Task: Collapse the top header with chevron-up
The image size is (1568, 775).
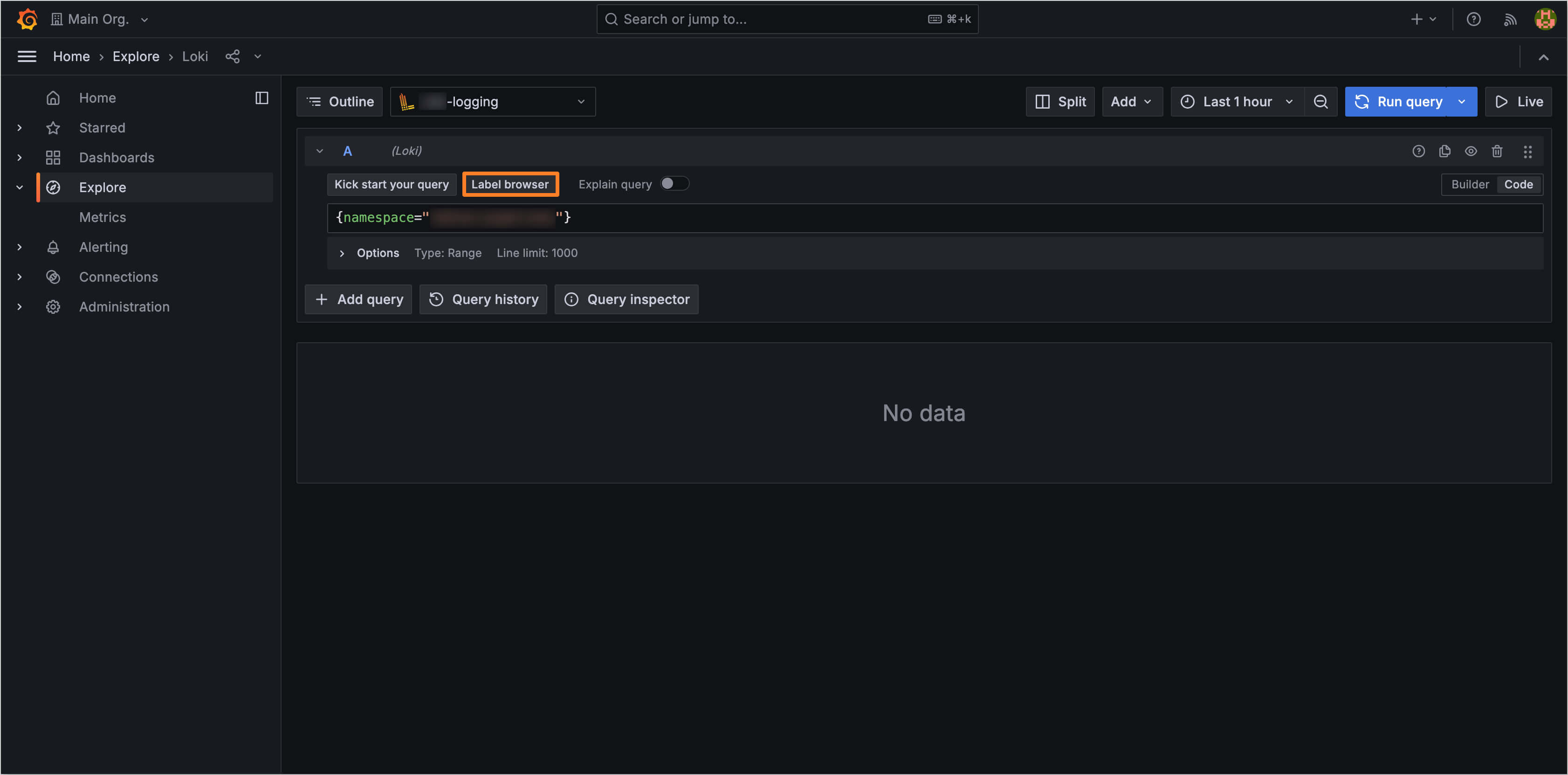Action: coord(1543,57)
